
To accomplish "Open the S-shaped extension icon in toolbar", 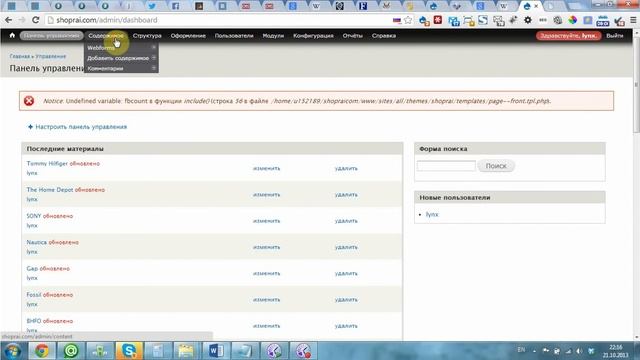I will (483, 20).
